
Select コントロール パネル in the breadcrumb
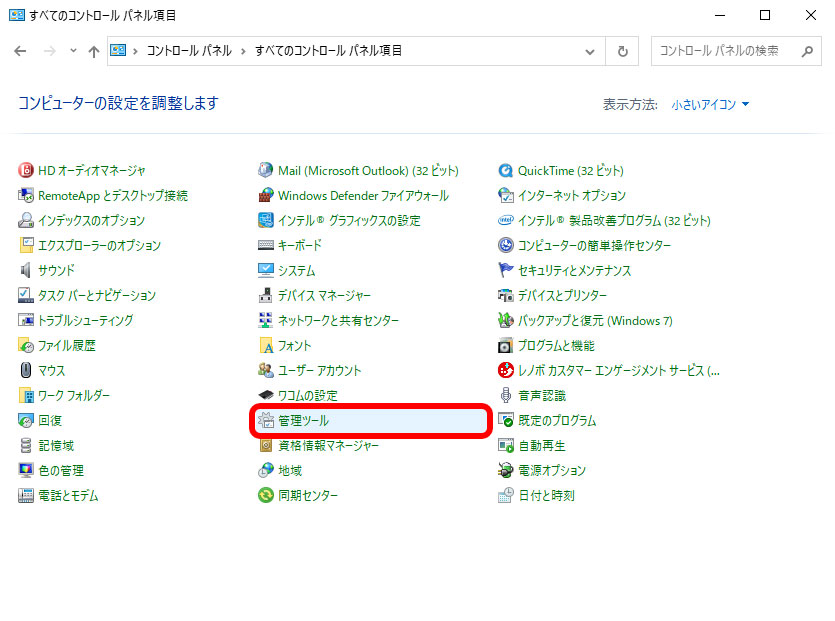coord(189,50)
